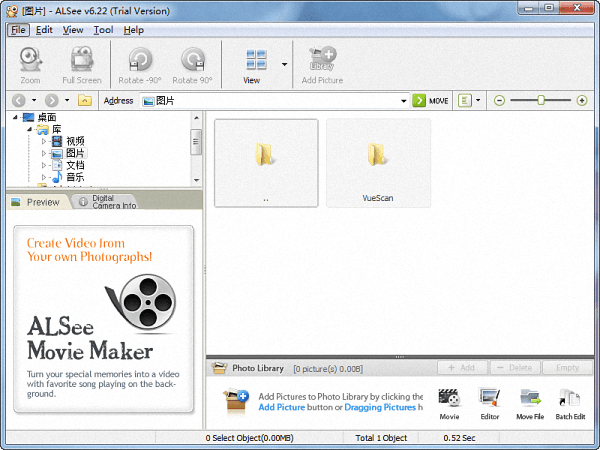Viewport: 600px width, 450px height.
Task: Select 桌面 in the folder tree
Action: (x=47, y=117)
